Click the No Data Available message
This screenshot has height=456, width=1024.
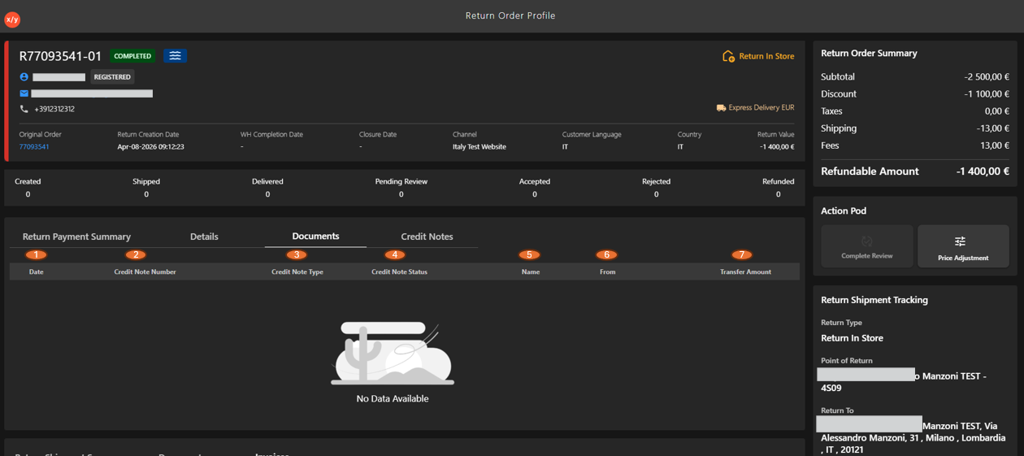click(392, 399)
